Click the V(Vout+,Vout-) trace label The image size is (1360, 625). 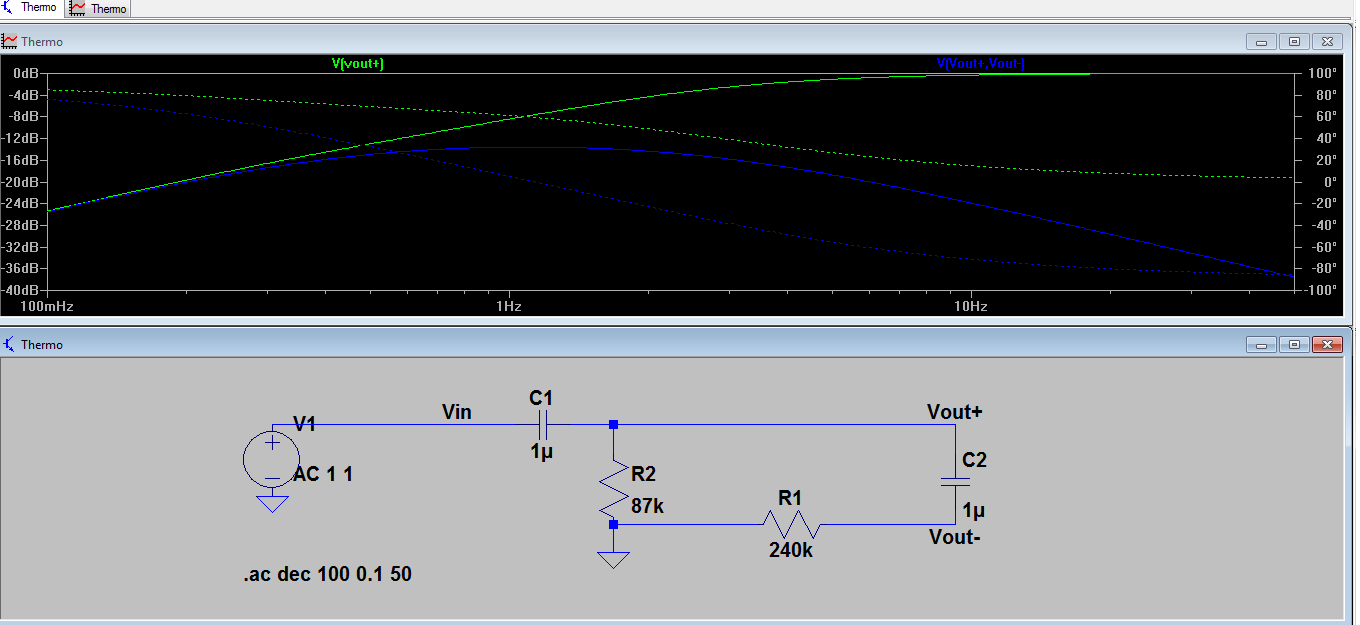pos(981,64)
